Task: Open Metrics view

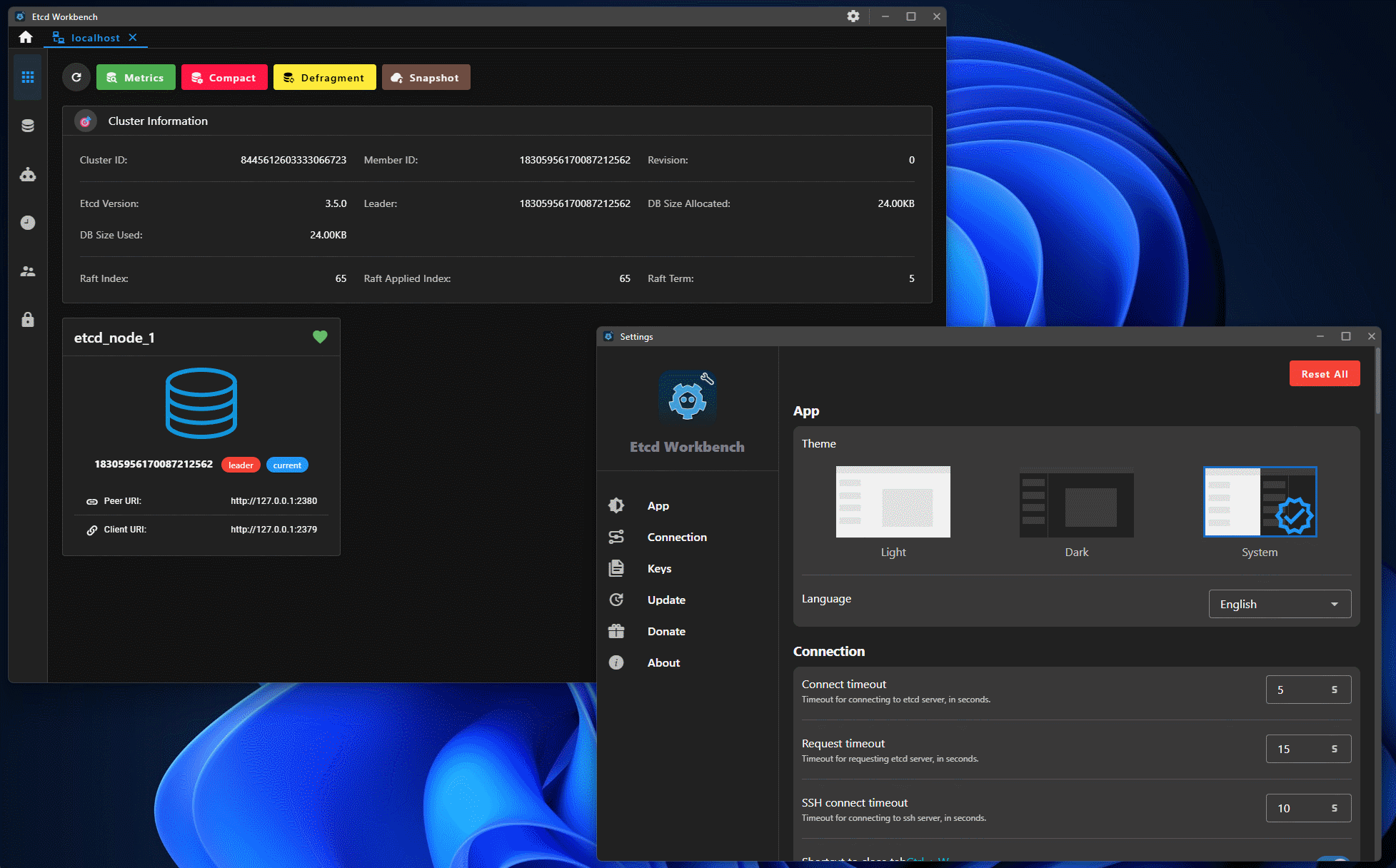Action: coord(136,77)
